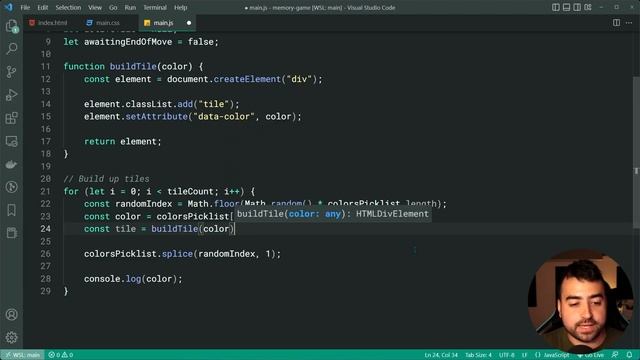Click "setAttribute" on line 15

point(156,117)
